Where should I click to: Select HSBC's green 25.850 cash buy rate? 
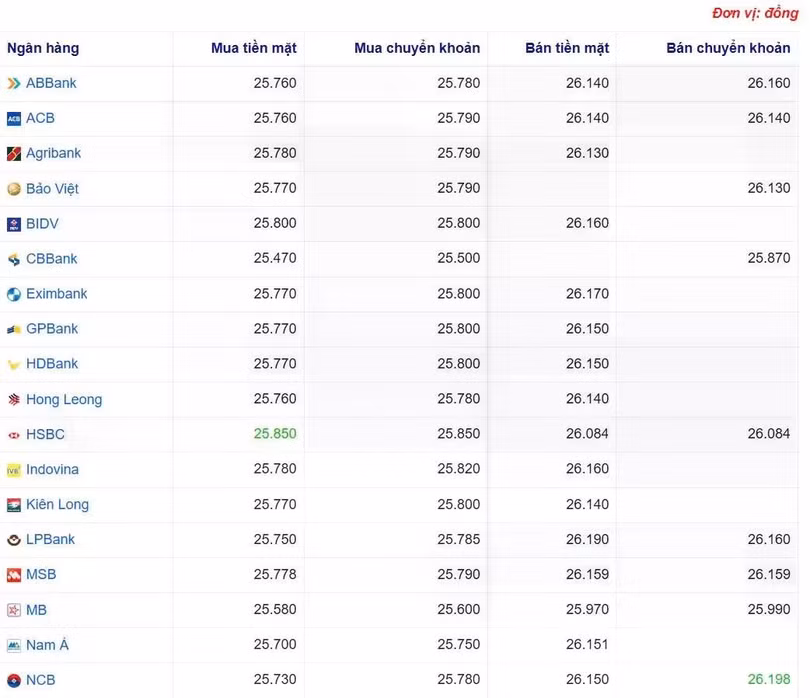pyautogui.click(x=275, y=433)
